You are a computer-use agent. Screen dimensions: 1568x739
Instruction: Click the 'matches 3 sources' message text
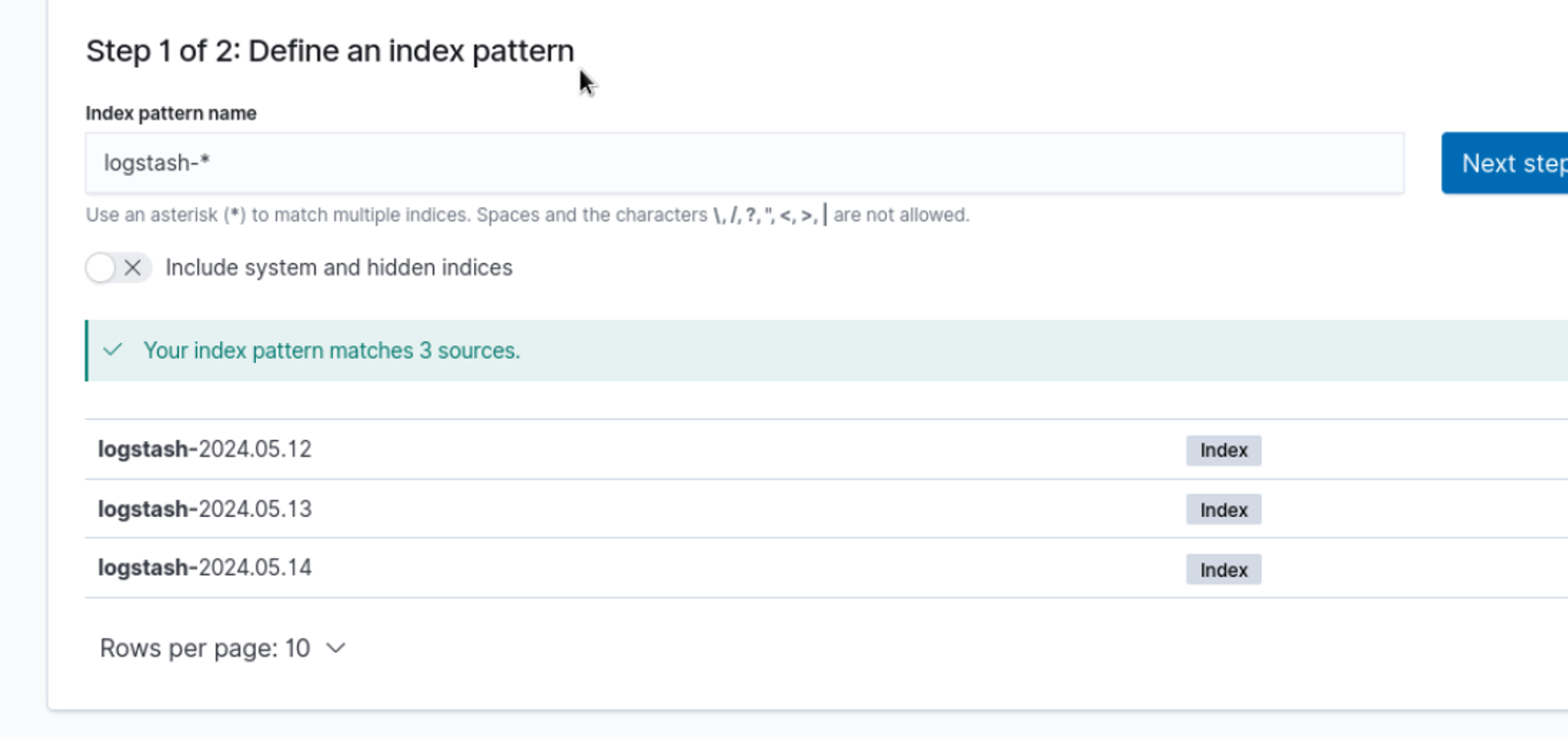tap(332, 350)
